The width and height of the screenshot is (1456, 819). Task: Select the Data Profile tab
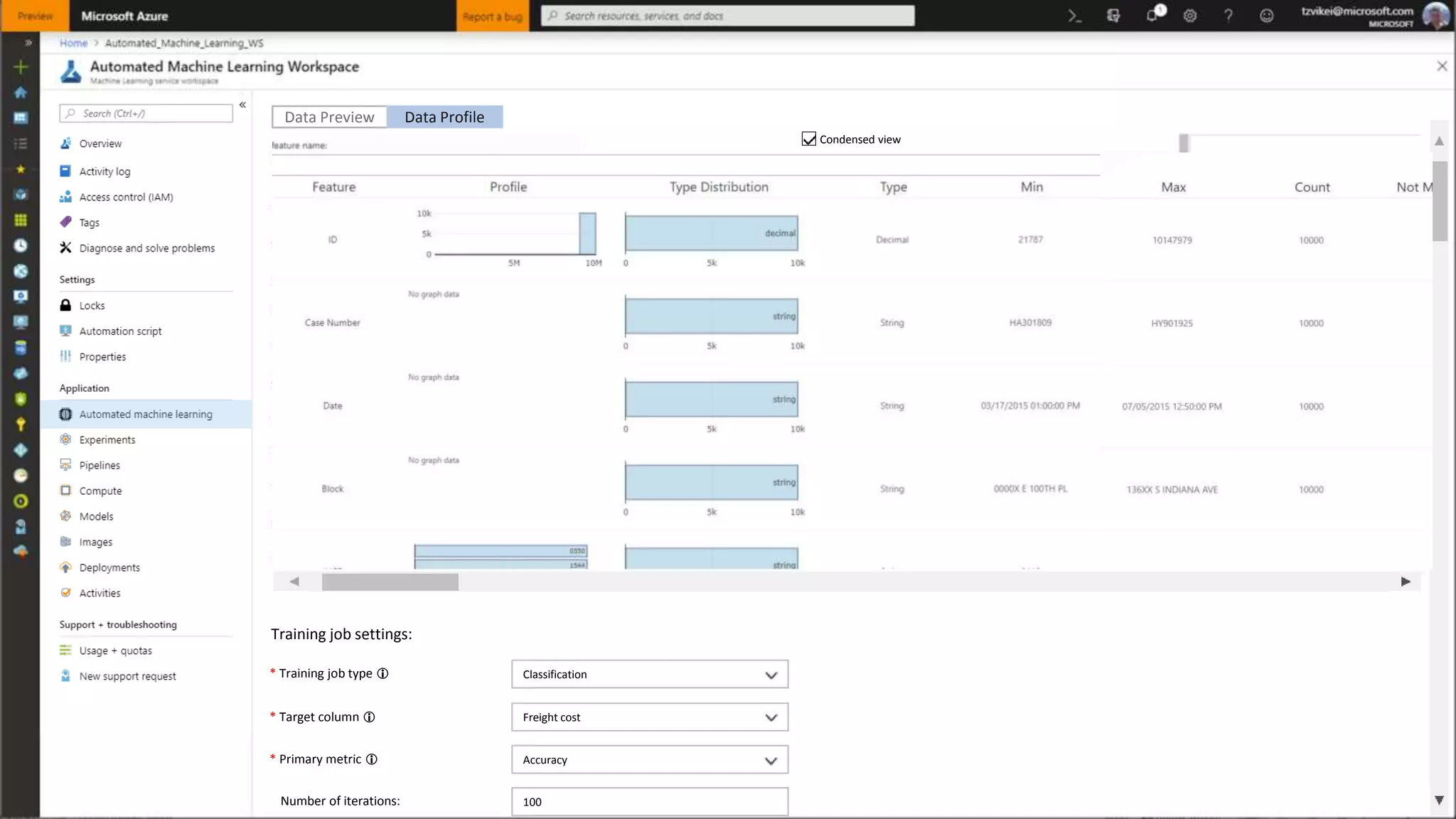(444, 117)
